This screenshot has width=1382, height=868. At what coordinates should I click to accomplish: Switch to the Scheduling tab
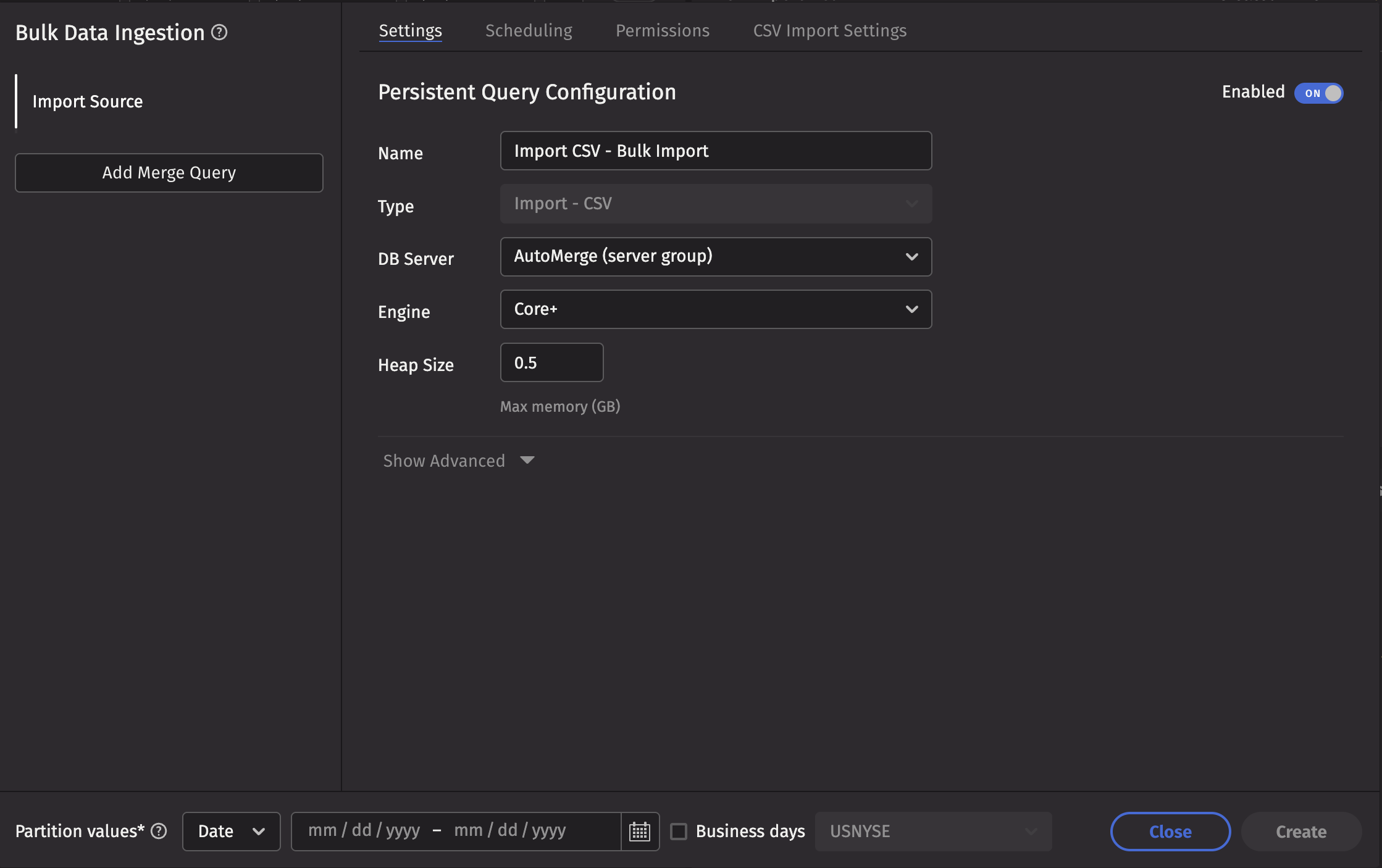529,31
